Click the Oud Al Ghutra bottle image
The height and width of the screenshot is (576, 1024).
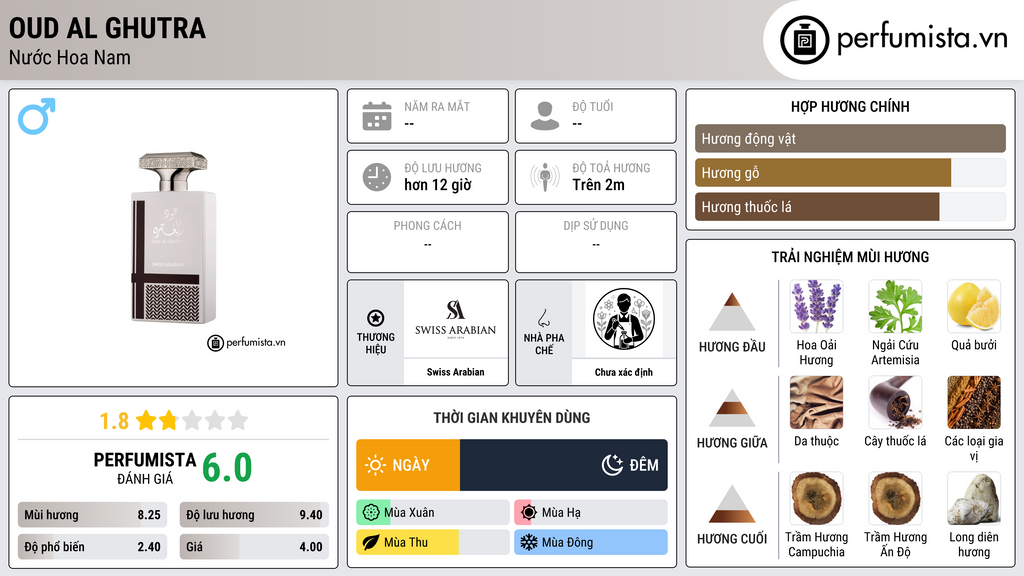pyautogui.click(x=173, y=238)
